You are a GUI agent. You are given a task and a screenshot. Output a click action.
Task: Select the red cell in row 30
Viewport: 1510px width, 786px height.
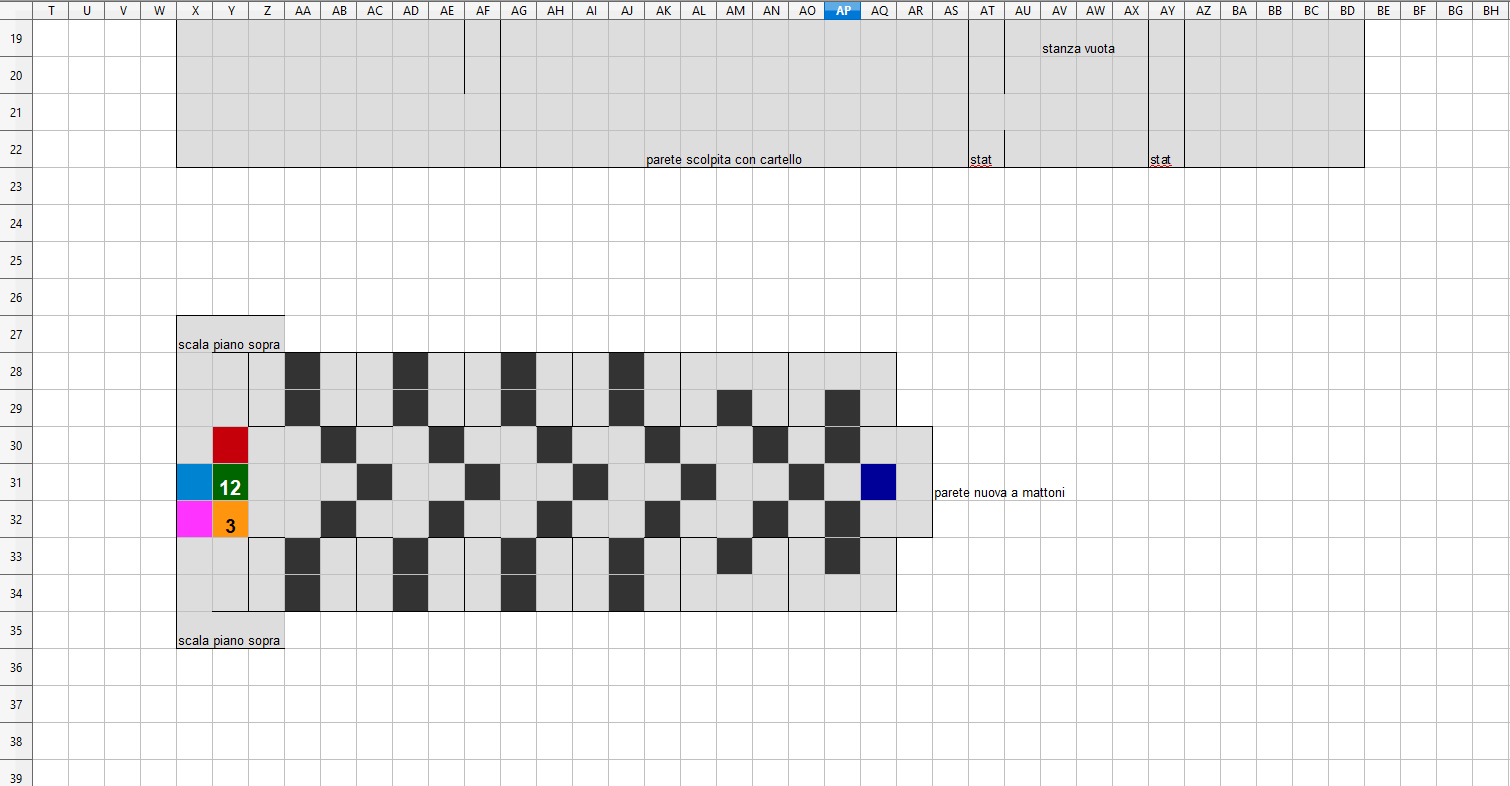pos(230,445)
